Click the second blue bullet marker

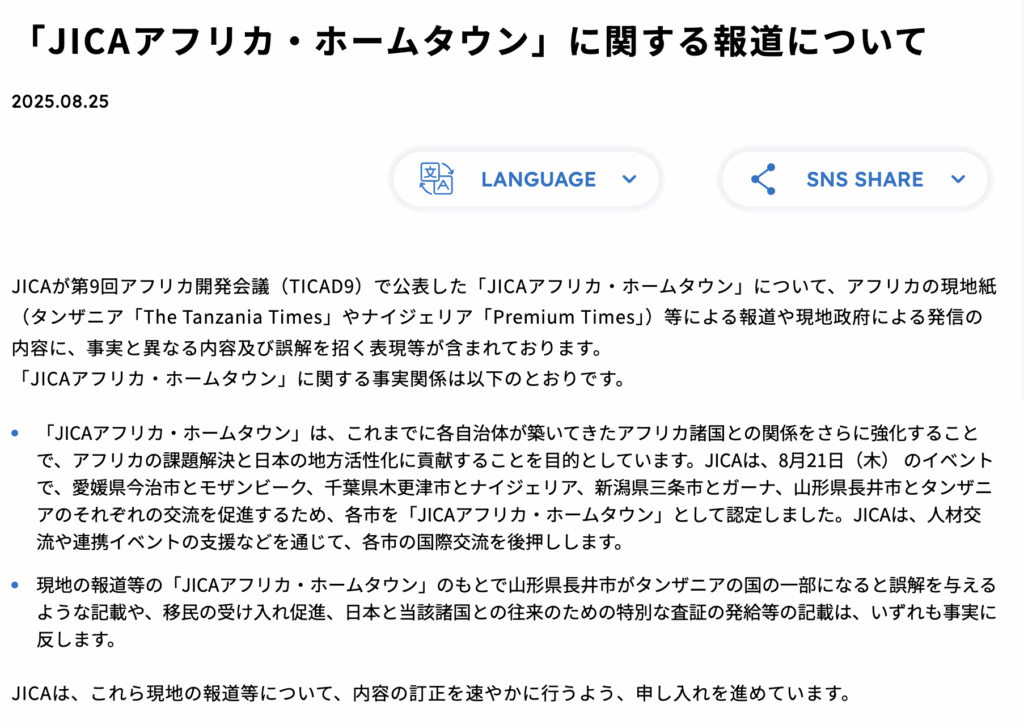[x=14, y=583]
